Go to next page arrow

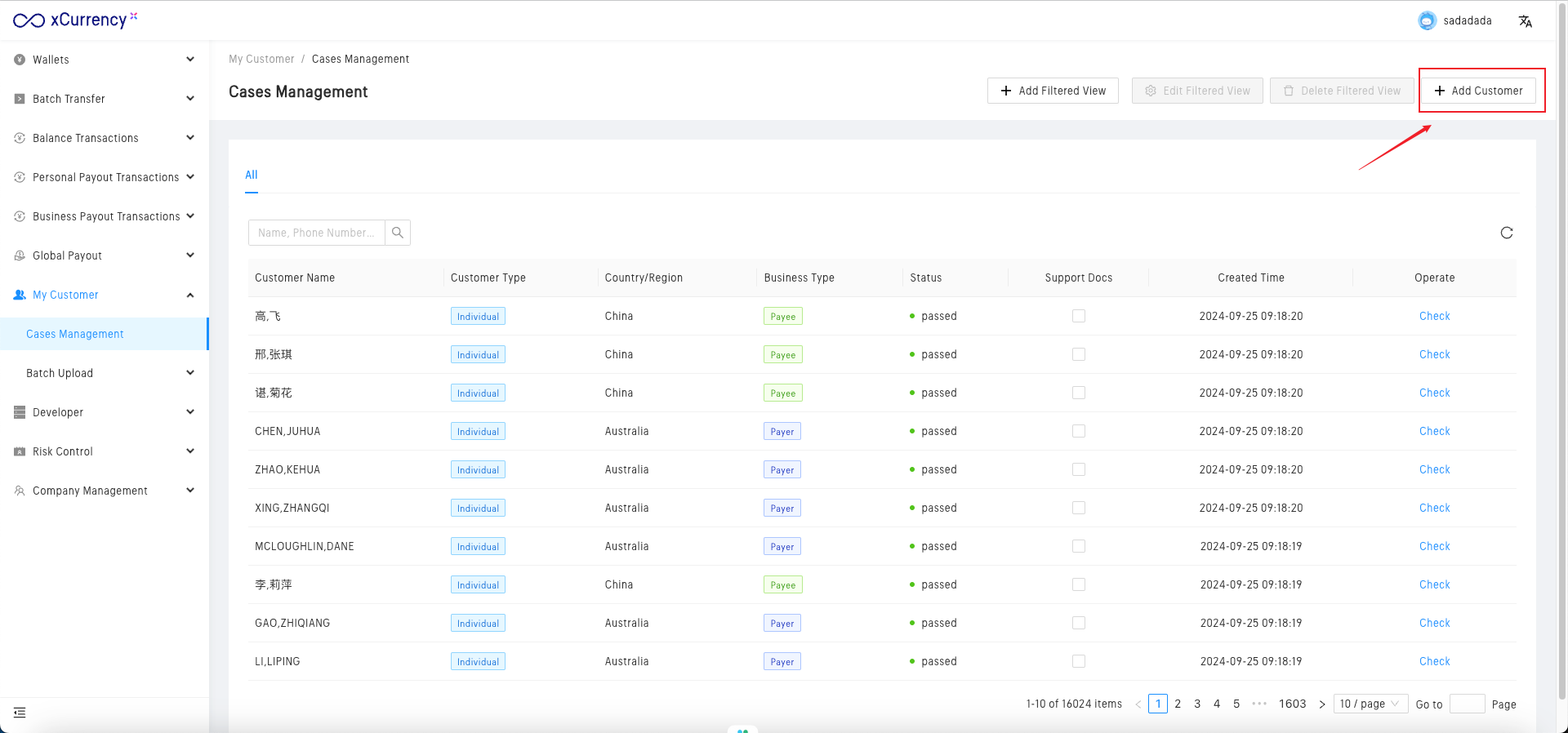pyautogui.click(x=1321, y=704)
